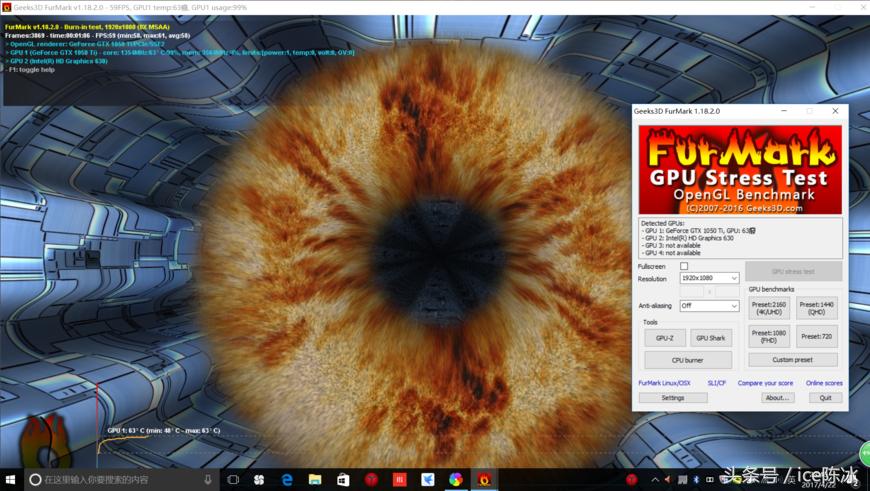This screenshot has height=491, width=870.
Task: Click the colorful circle taskbar icon
Action: [456, 480]
